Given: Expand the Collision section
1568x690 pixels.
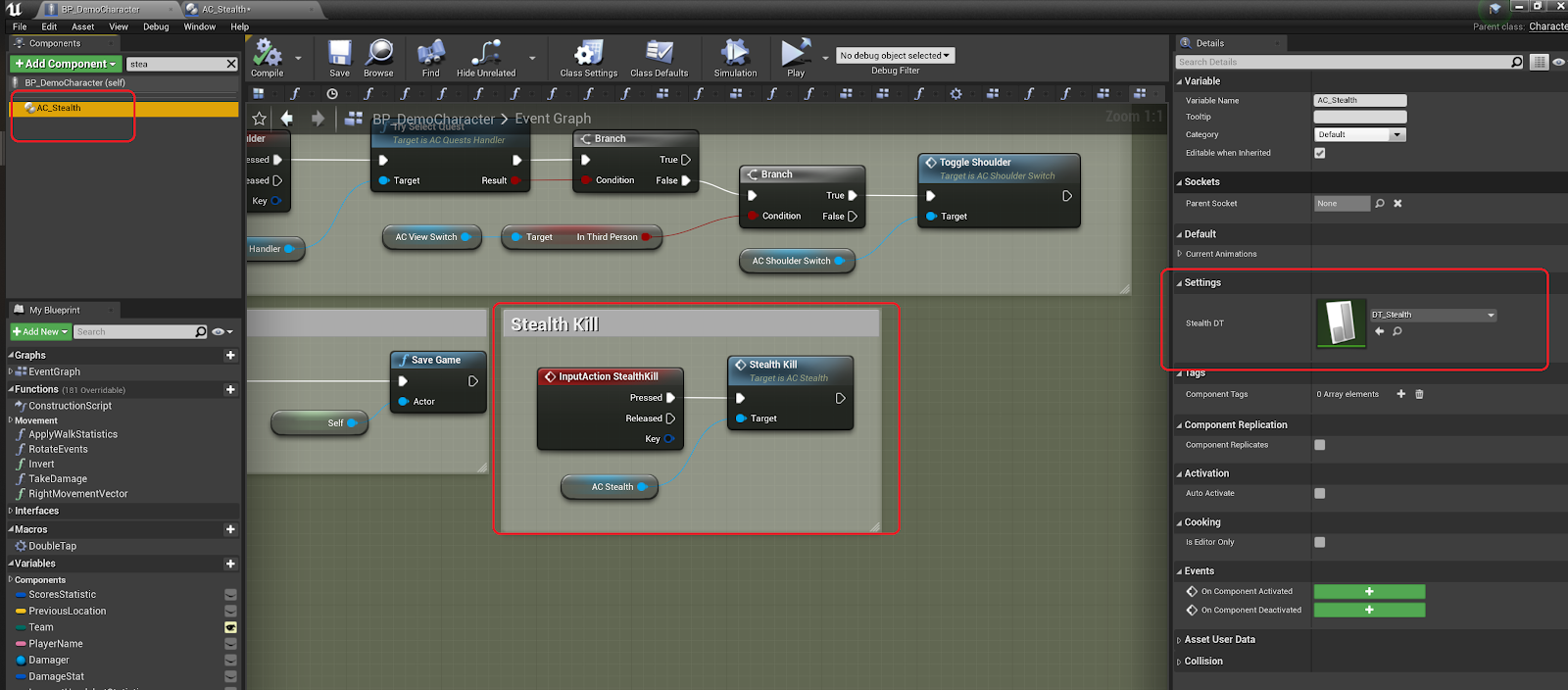Looking at the screenshot, I should point(1179,662).
